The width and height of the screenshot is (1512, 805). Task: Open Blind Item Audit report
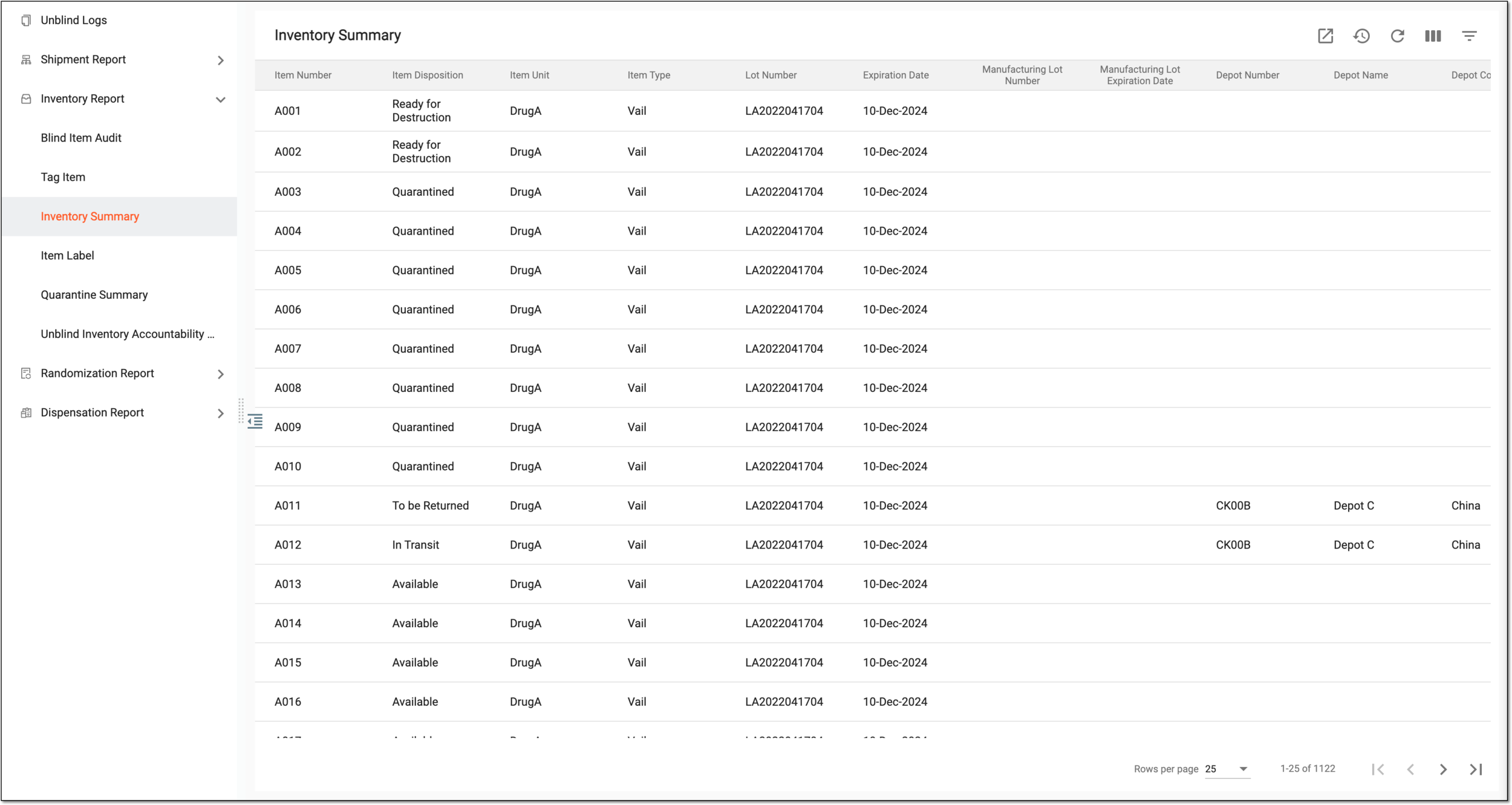[x=81, y=138]
